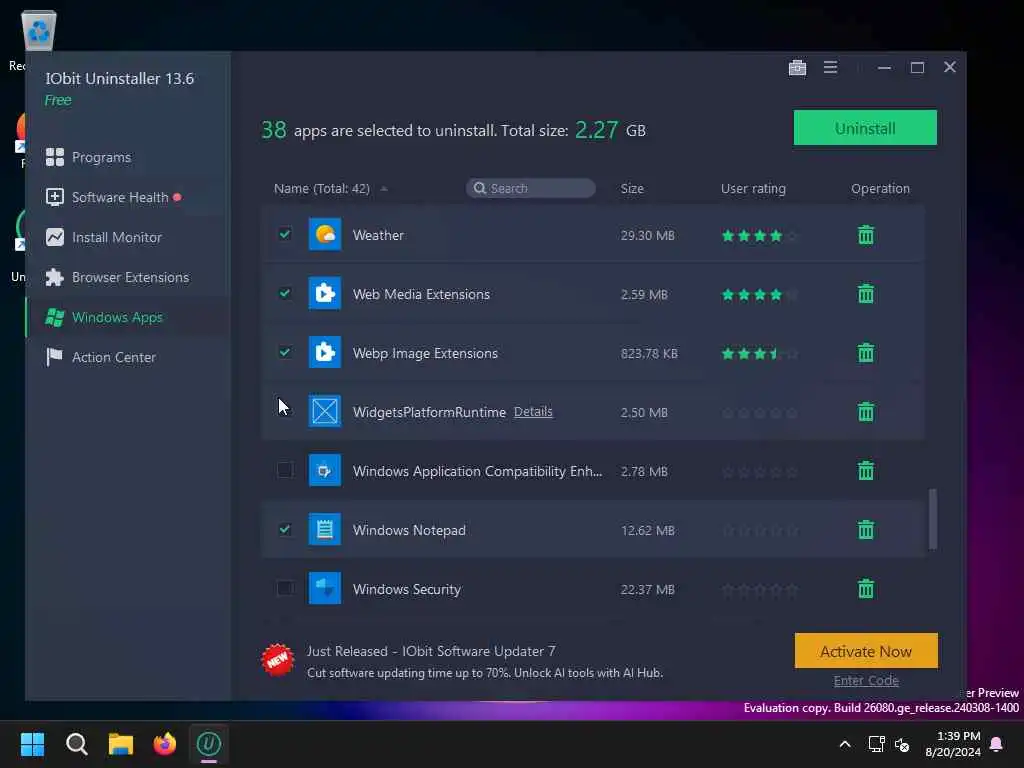Open the notification bell in the tray
1024x768 pixels.
tap(996, 744)
